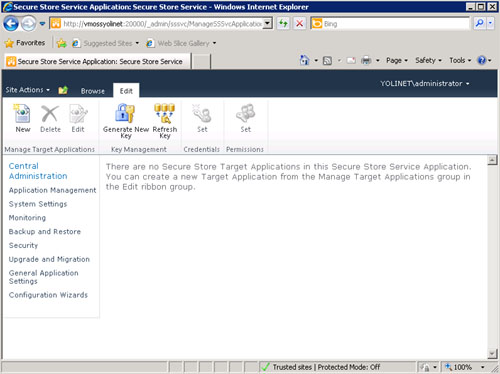Open the Page menu
This screenshot has height=374, width=500.
coord(397,61)
